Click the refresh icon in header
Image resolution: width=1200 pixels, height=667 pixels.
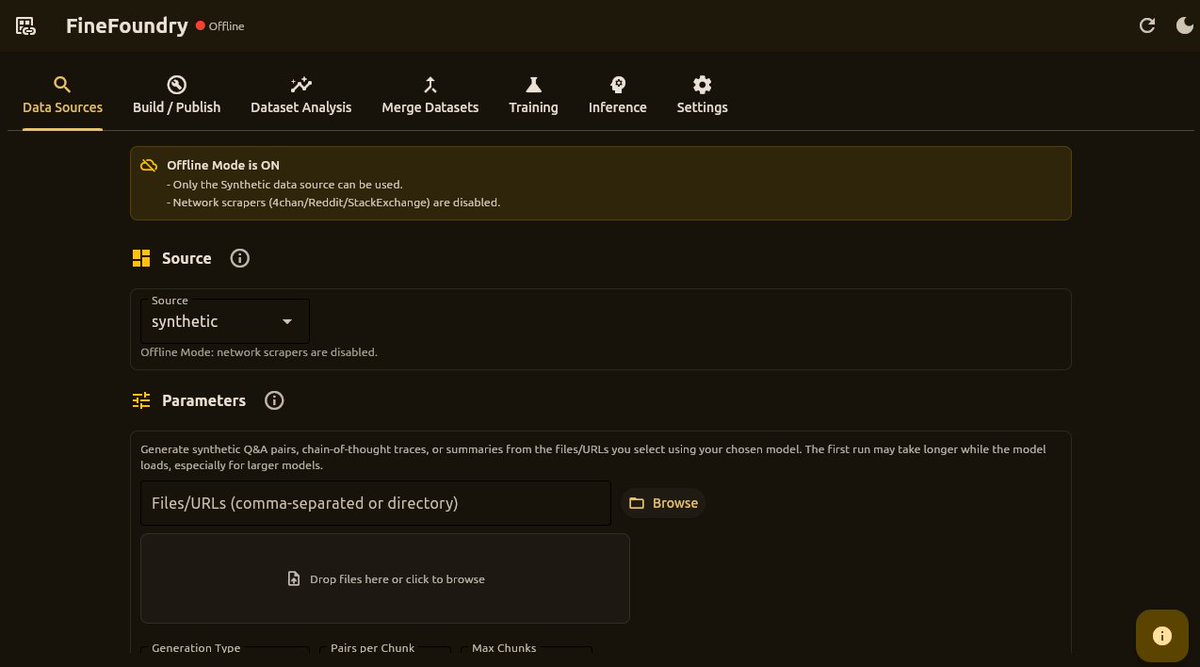pyautogui.click(x=1147, y=26)
